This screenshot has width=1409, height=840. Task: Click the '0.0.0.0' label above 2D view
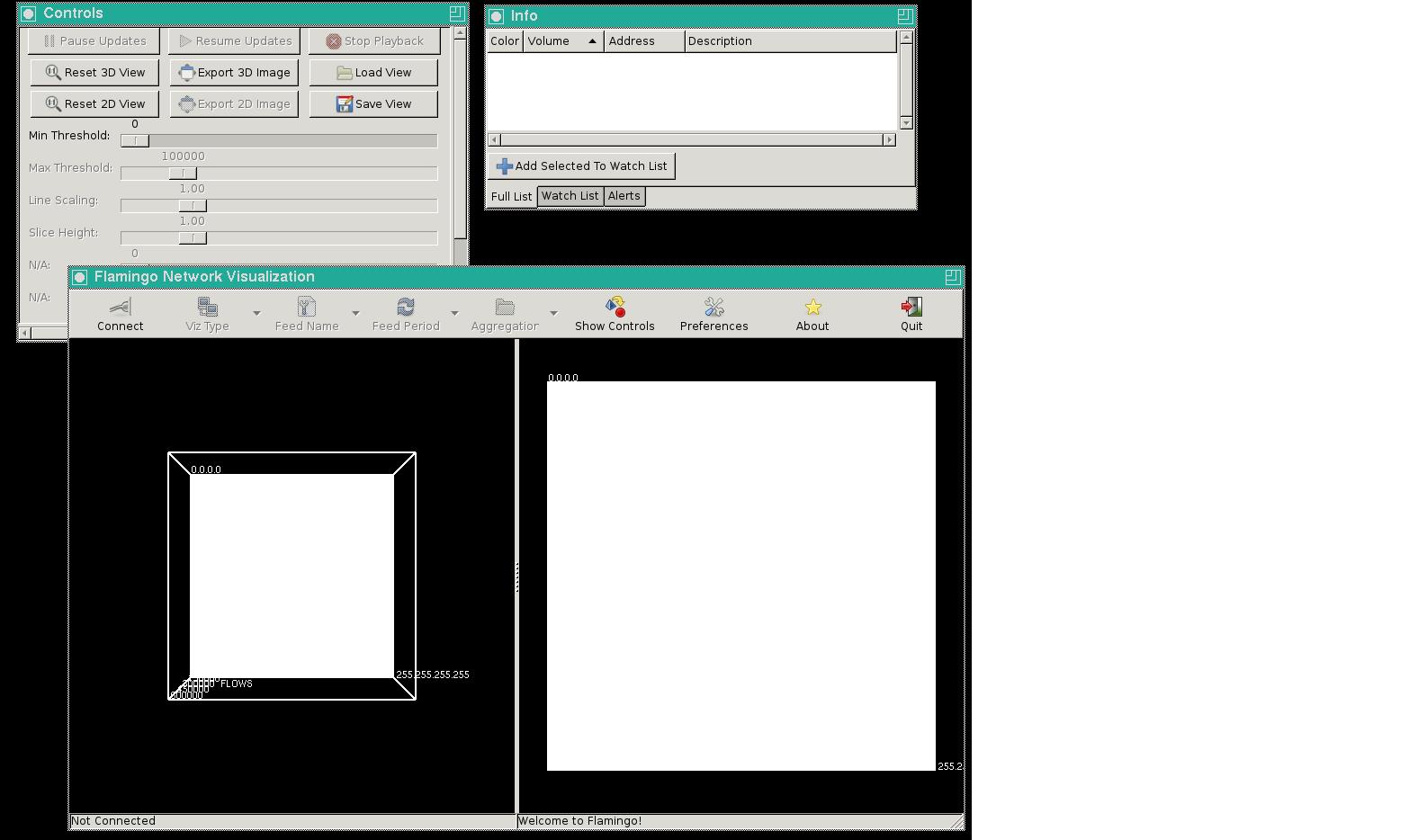(563, 378)
